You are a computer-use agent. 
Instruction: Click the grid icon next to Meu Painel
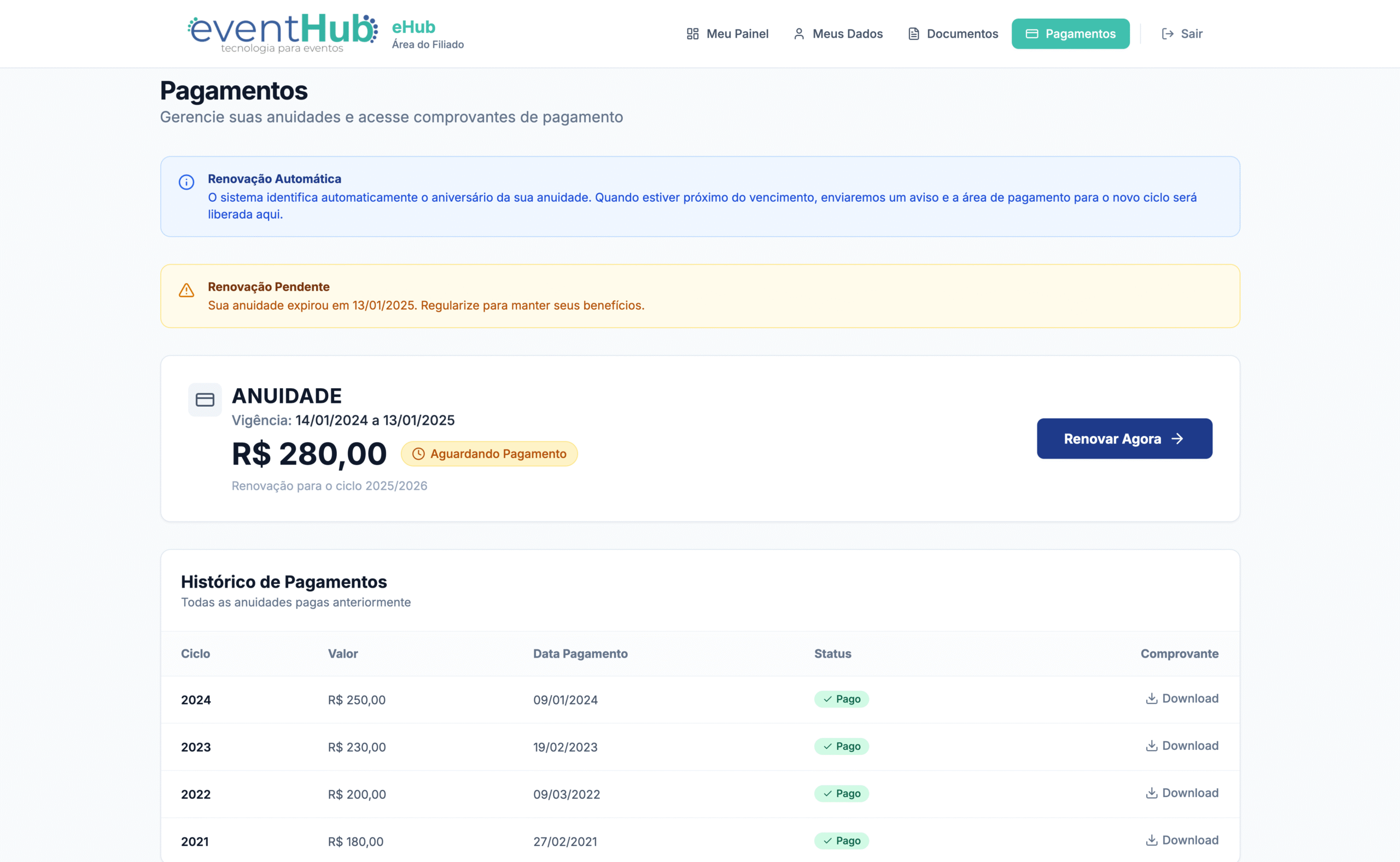click(x=692, y=34)
